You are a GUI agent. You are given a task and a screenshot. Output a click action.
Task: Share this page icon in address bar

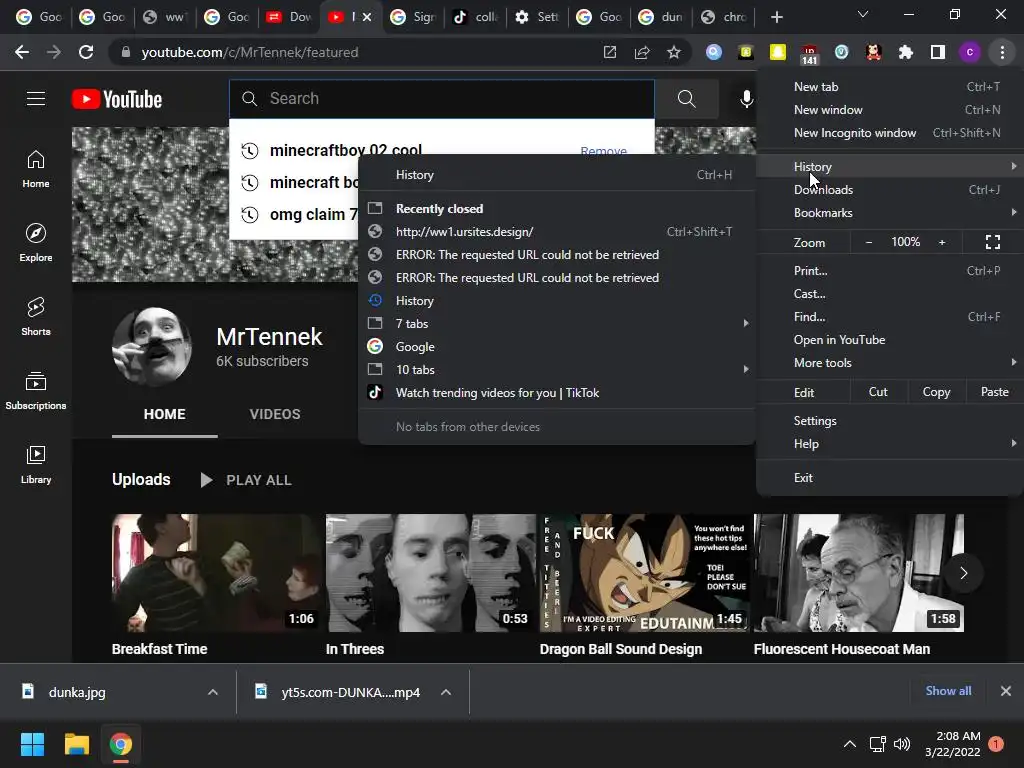click(642, 52)
